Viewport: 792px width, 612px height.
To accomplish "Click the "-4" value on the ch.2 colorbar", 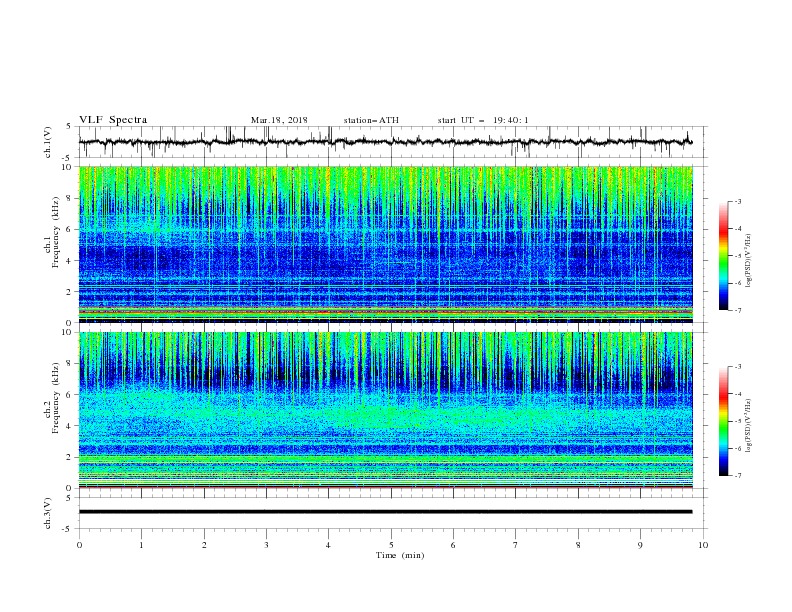I will point(737,394).
